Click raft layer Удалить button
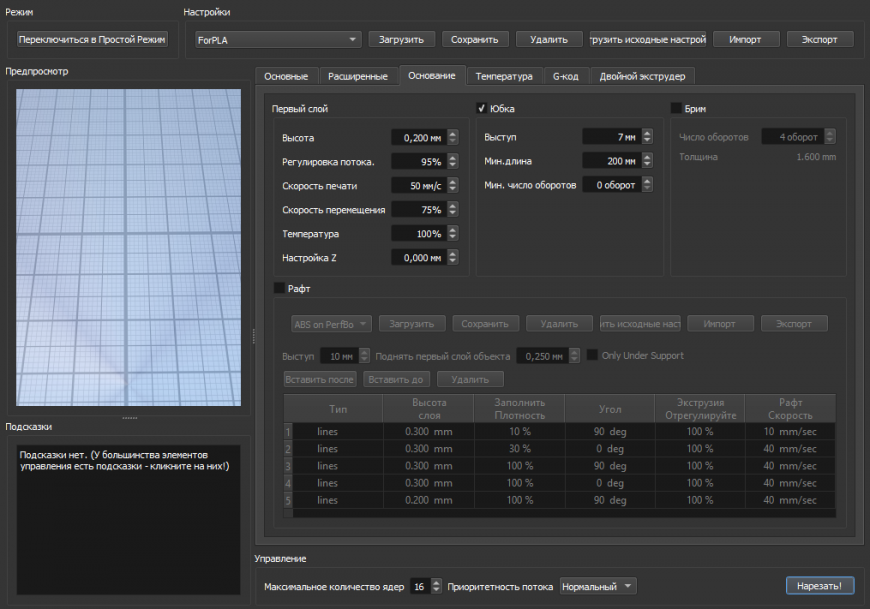This screenshot has width=870, height=609. tap(471, 379)
